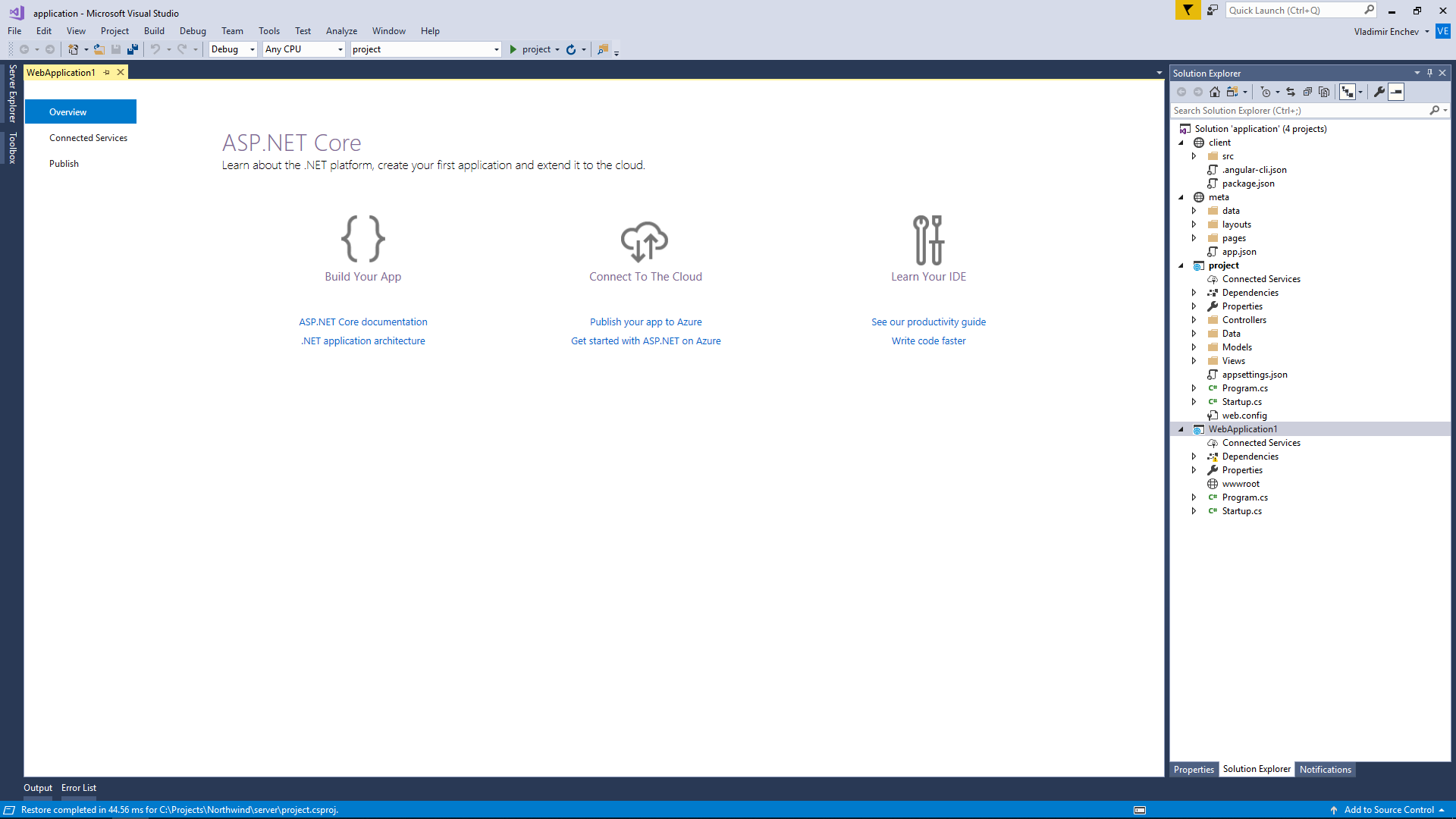This screenshot has height=819, width=1456.
Task: Click the Navigate Backward toolbar icon
Action: (x=24, y=49)
